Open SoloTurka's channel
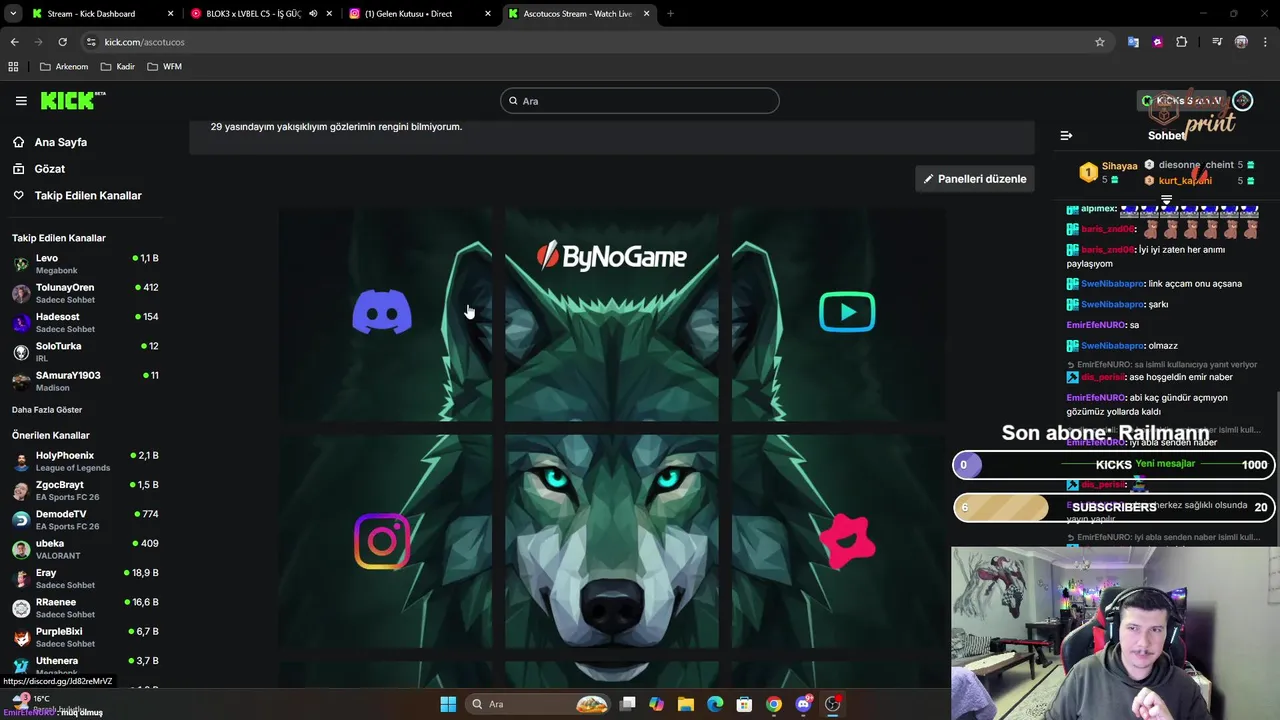The width and height of the screenshot is (1280, 720). pos(85,351)
